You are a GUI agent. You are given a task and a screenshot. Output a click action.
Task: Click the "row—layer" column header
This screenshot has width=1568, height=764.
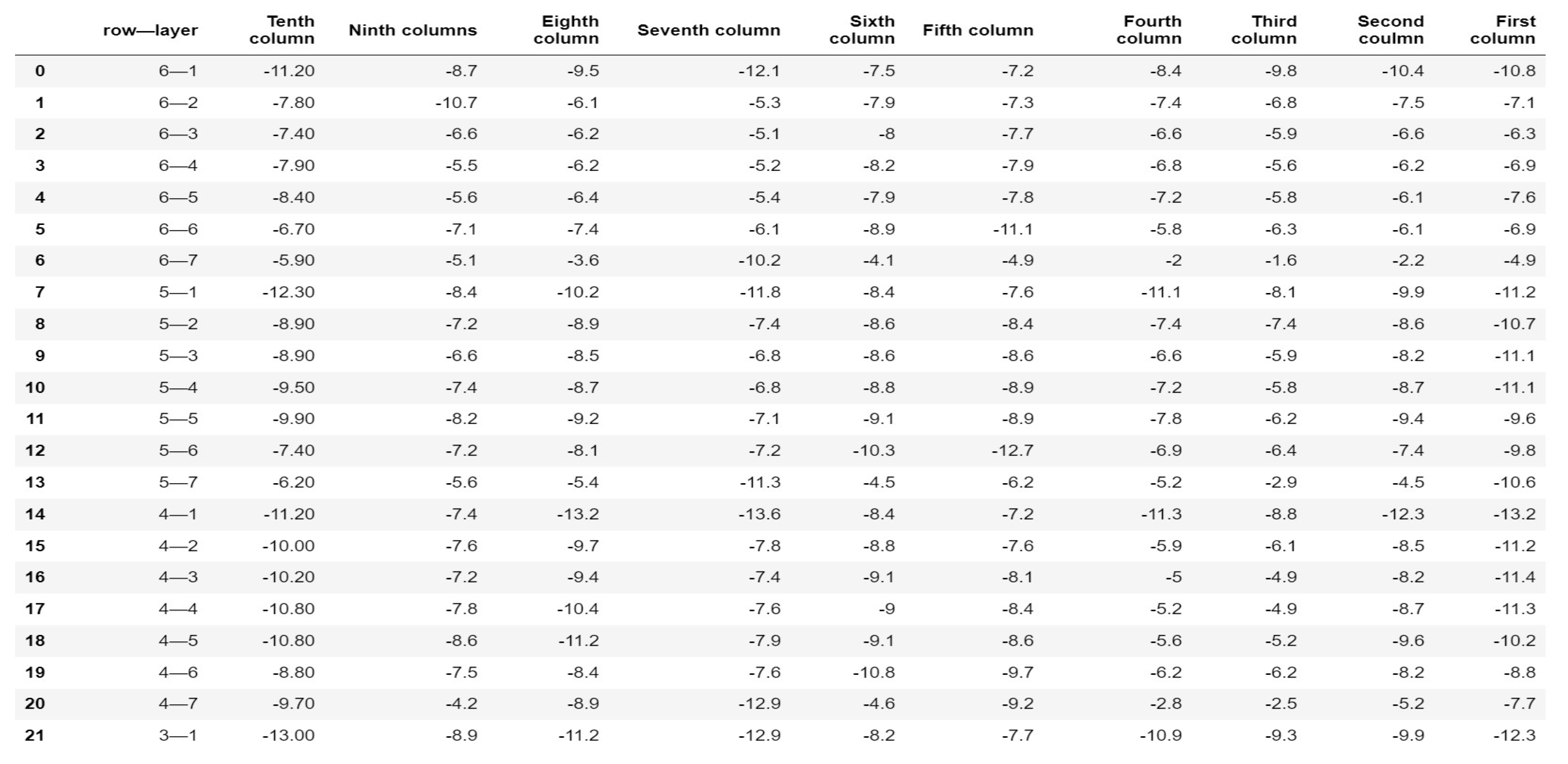click(x=150, y=31)
